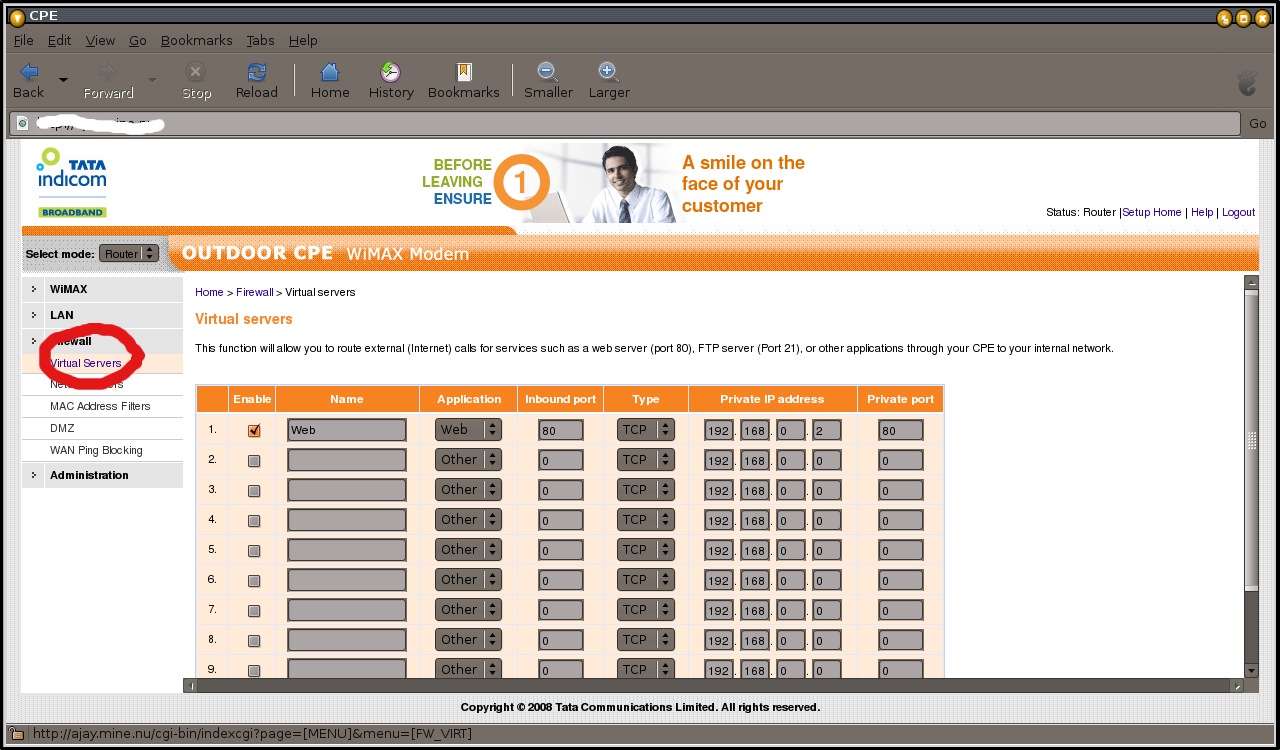Viewport: 1280px width, 750px height.
Task: Click the Larger zoom-in icon
Action: click(x=609, y=72)
